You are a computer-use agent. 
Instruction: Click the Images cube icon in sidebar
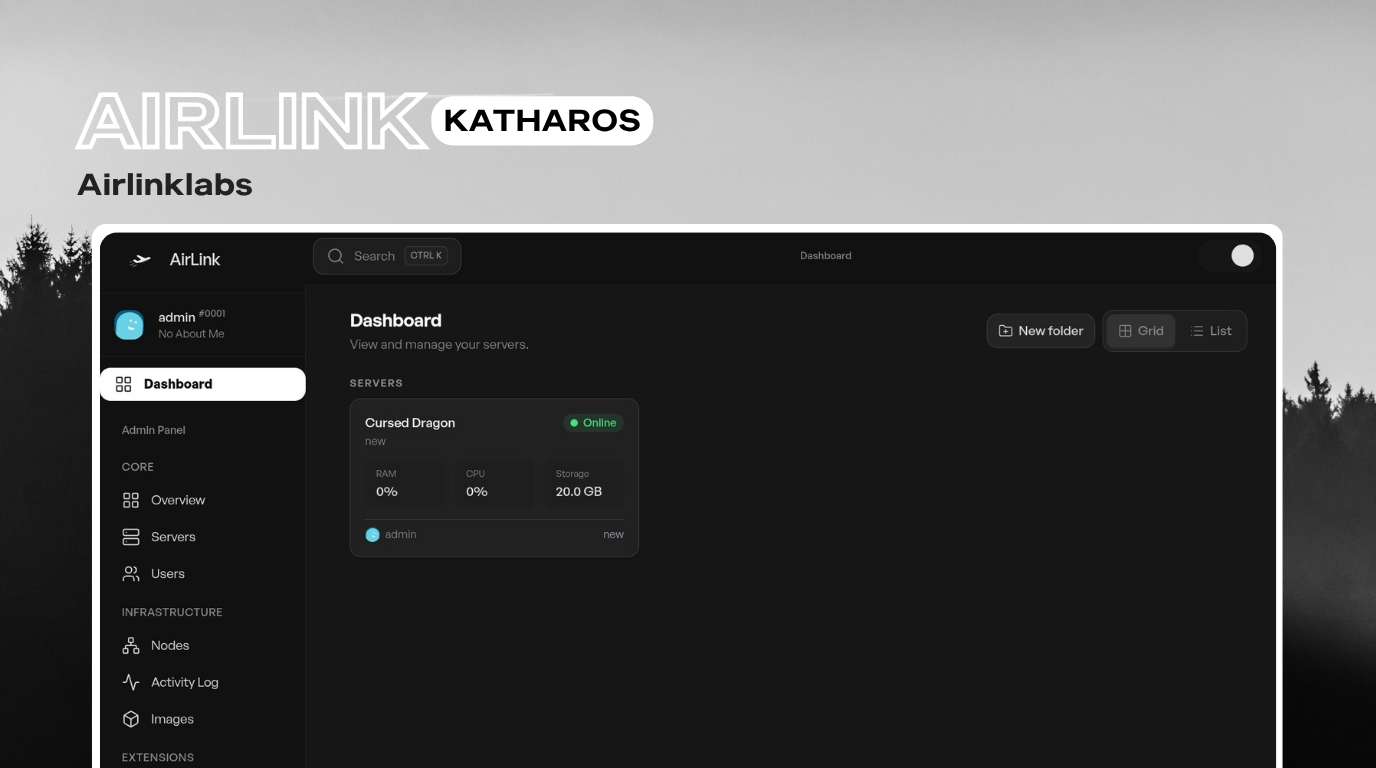pos(131,719)
